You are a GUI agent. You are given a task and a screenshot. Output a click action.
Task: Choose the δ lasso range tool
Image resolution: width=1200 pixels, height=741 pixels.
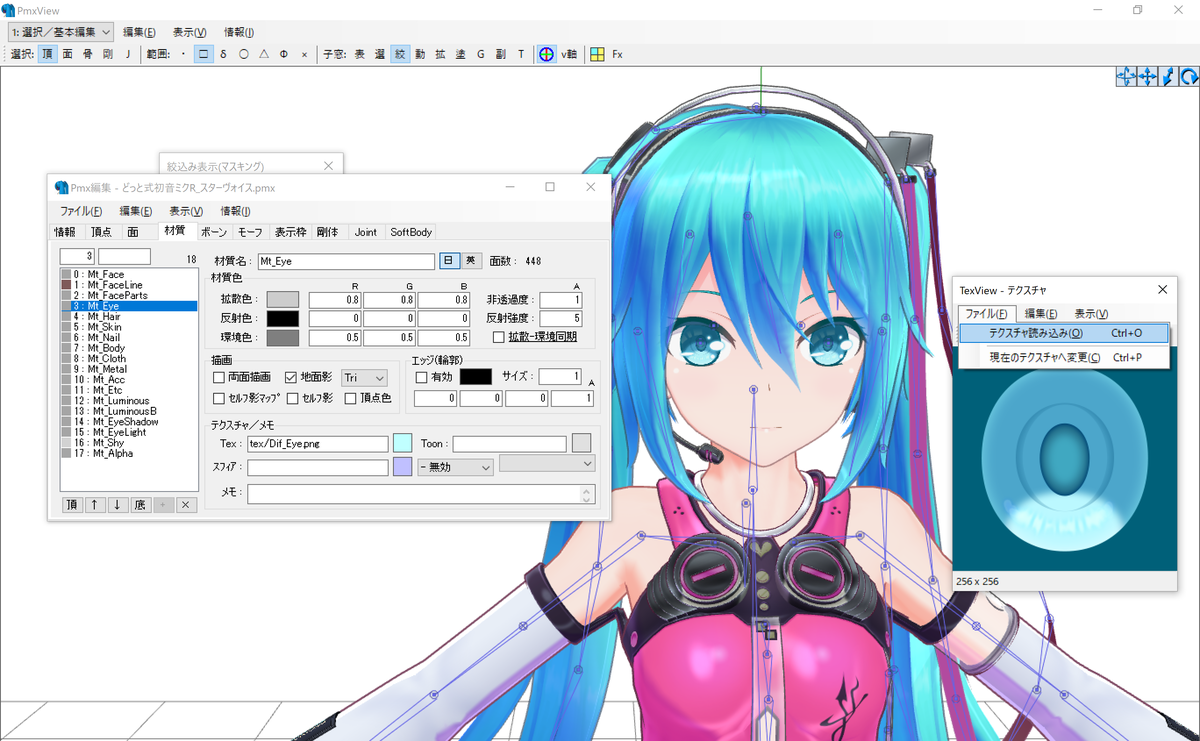tap(223, 54)
